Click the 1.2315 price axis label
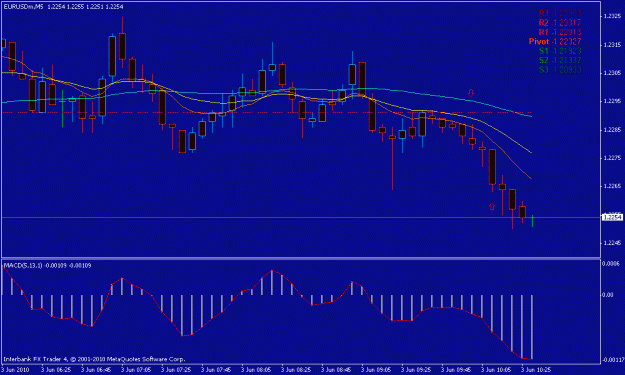Screen dimensions: 625x375 click(x=613, y=45)
